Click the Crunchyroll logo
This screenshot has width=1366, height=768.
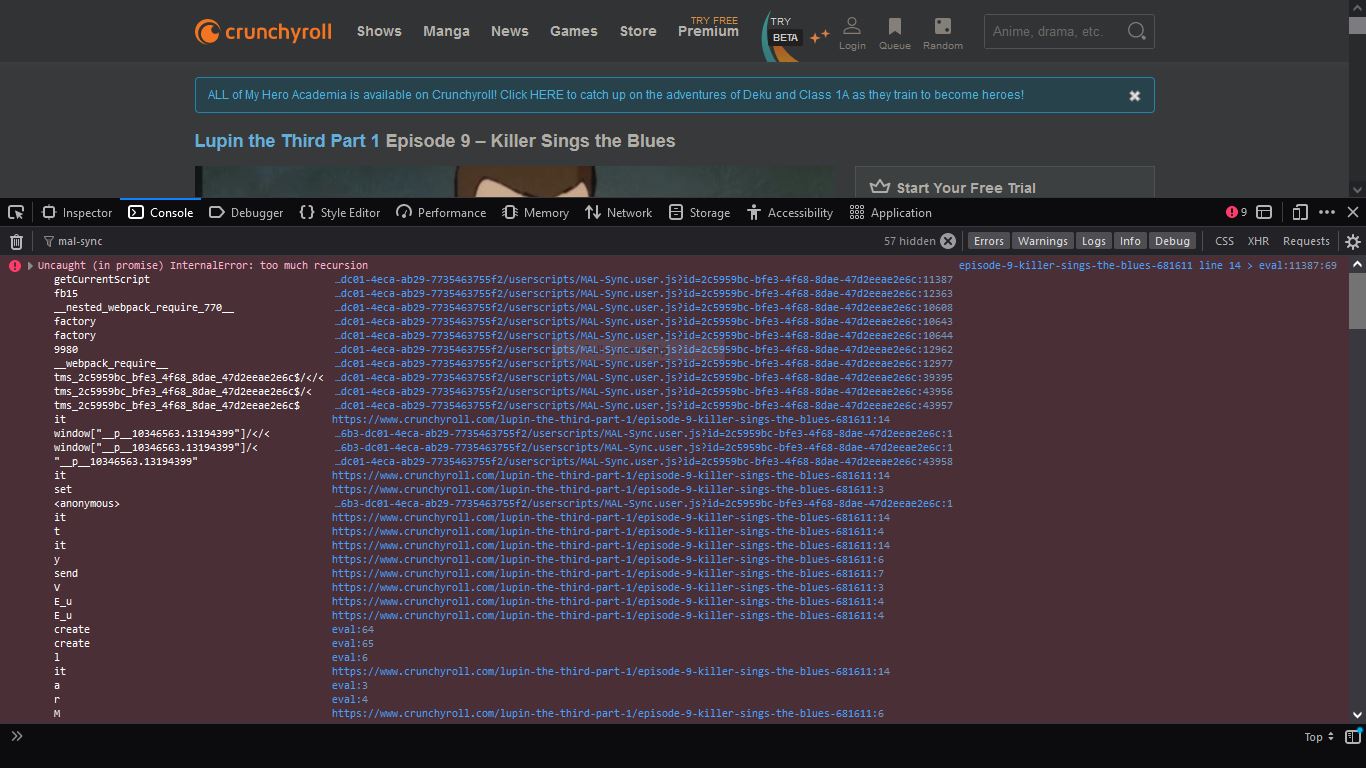point(263,32)
